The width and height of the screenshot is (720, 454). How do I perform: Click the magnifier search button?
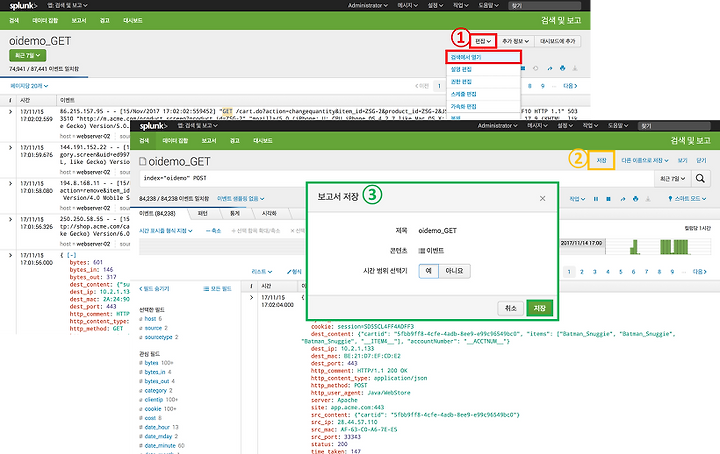(x=700, y=178)
